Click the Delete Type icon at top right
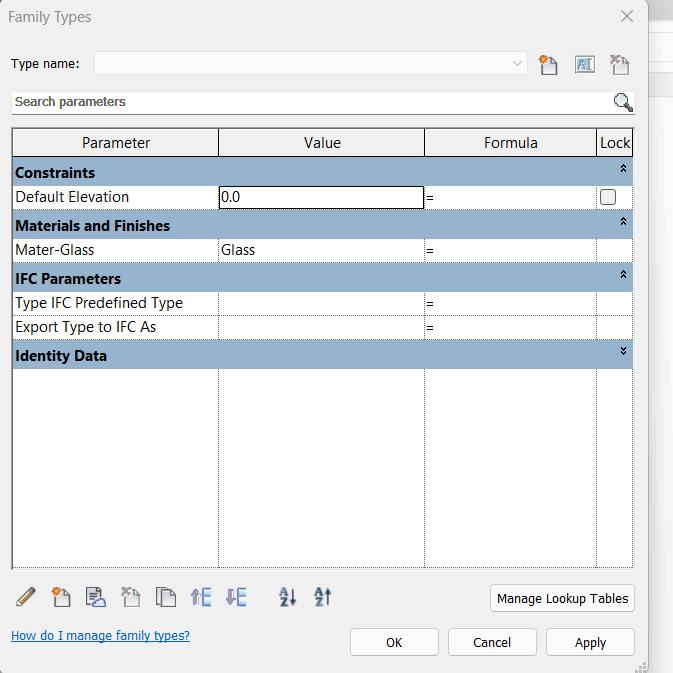The height and width of the screenshot is (673, 673). click(x=620, y=65)
